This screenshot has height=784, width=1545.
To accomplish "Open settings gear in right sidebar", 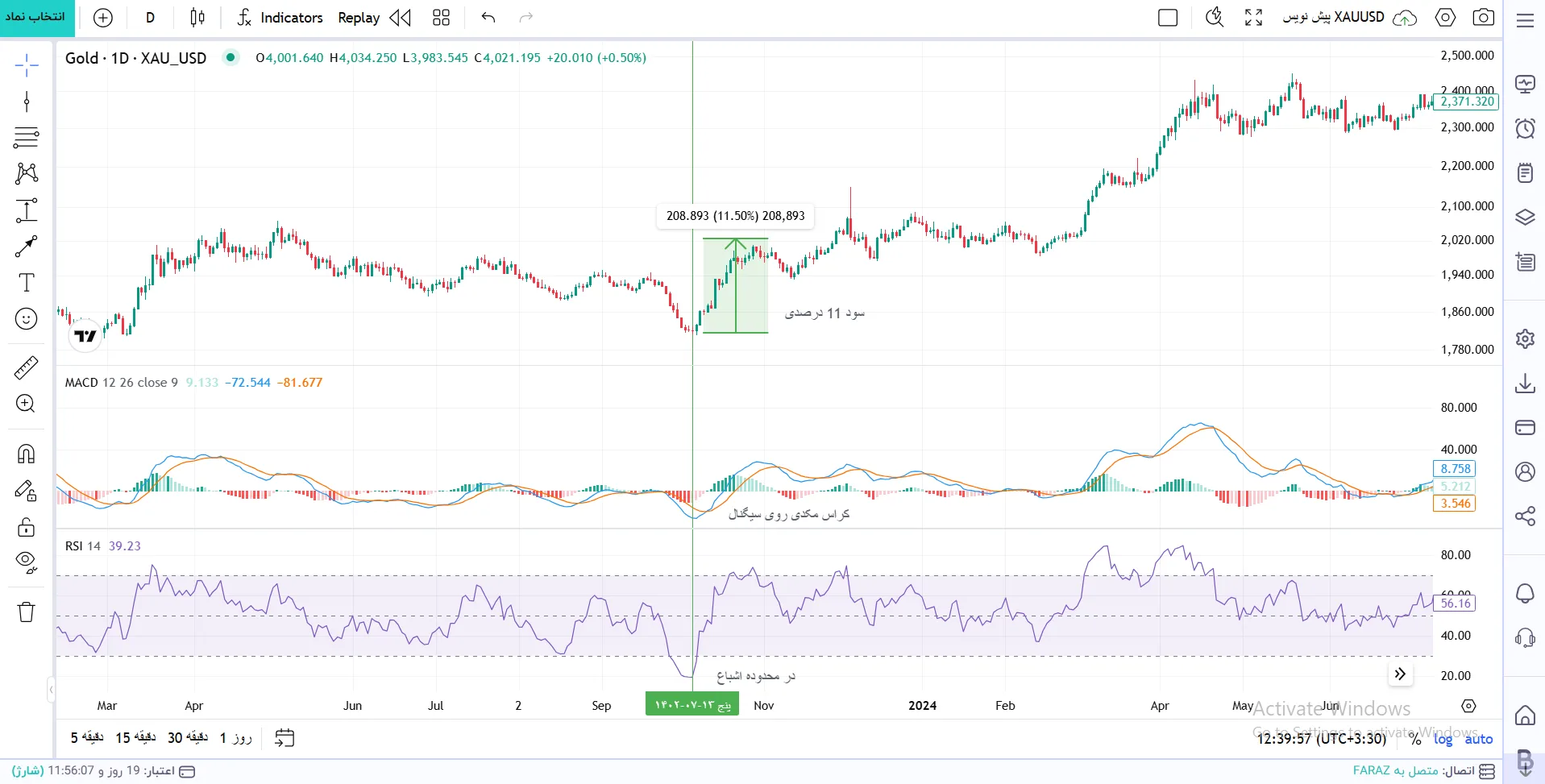I will click(1525, 339).
